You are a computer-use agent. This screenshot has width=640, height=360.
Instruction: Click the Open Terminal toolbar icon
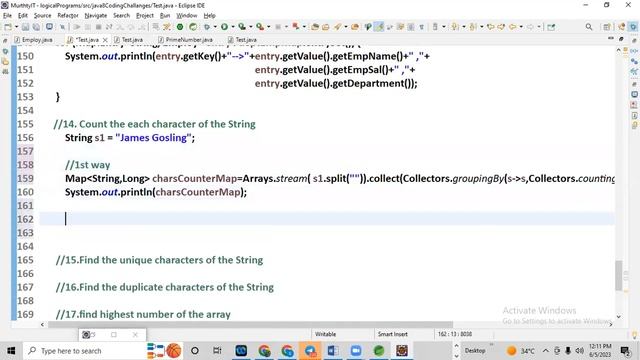[x=49, y=27]
